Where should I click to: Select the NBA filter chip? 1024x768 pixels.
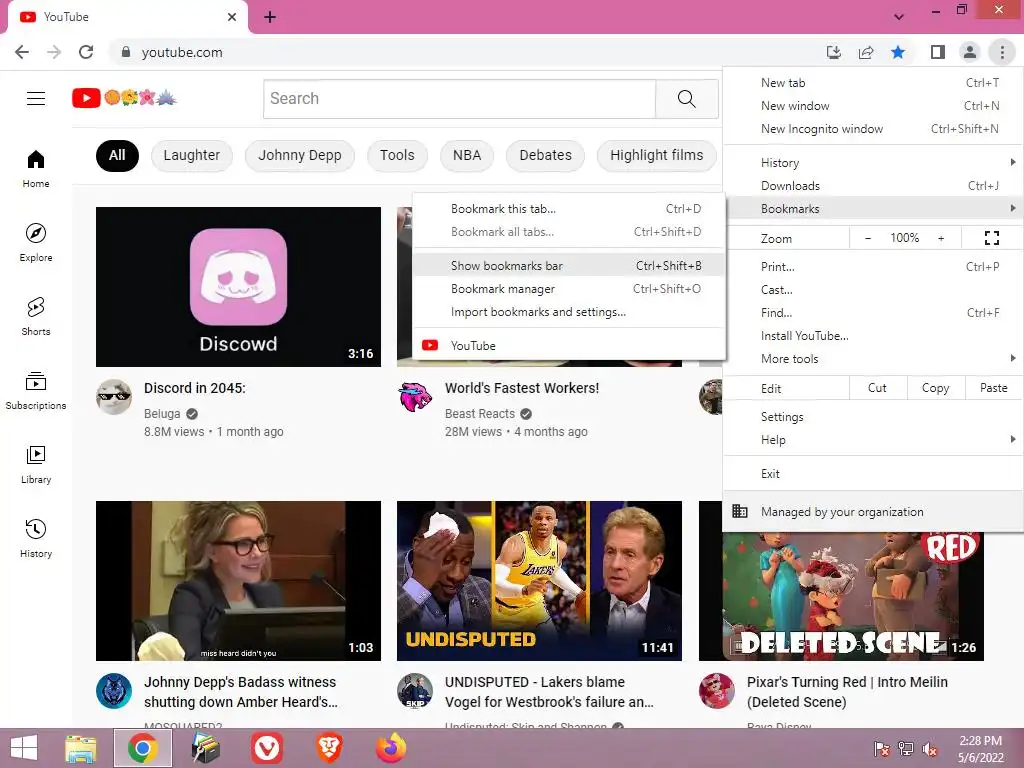pyautogui.click(x=467, y=155)
